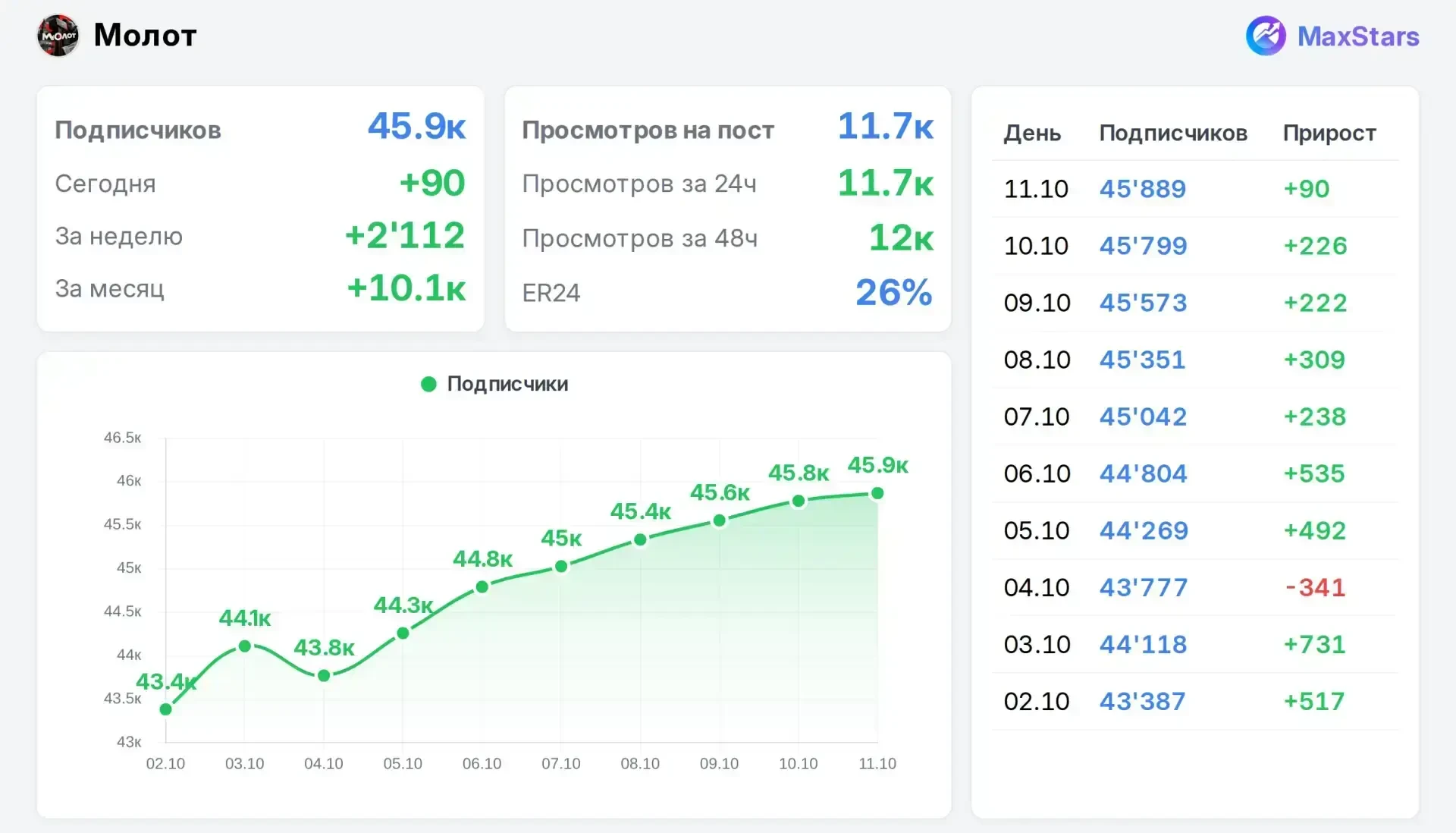This screenshot has width=1456, height=833.
Task: Click the 45.6к chart data point
Action: click(x=720, y=520)
